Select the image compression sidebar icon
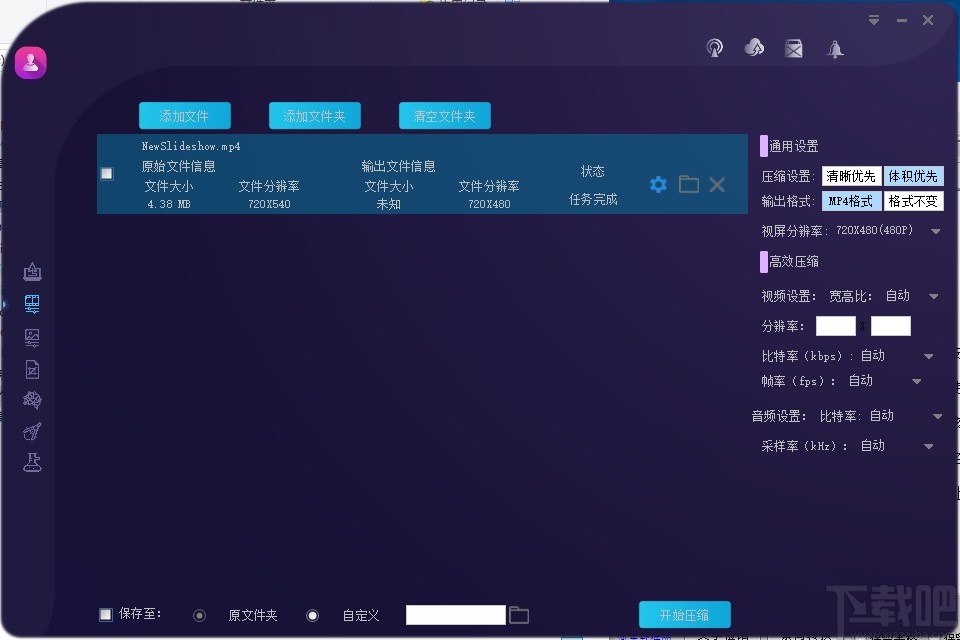 click(32, 338)
